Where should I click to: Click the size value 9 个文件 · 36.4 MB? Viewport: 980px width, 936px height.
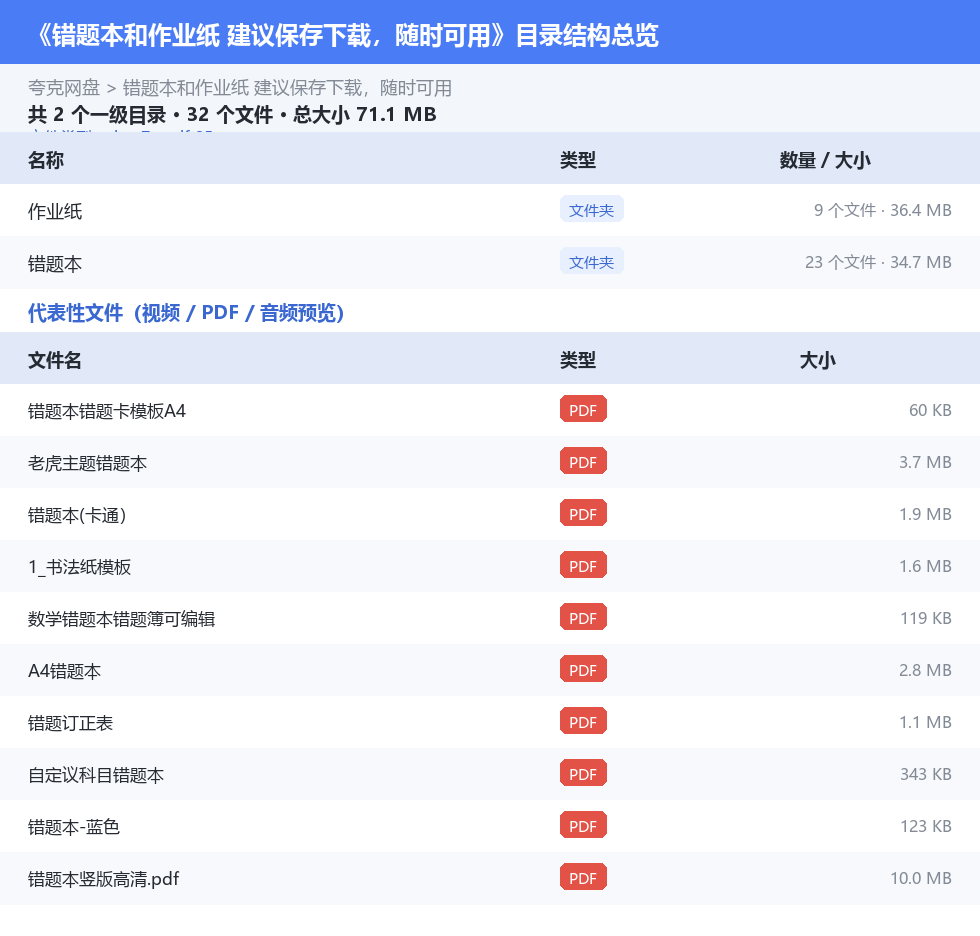pos(882,210)
